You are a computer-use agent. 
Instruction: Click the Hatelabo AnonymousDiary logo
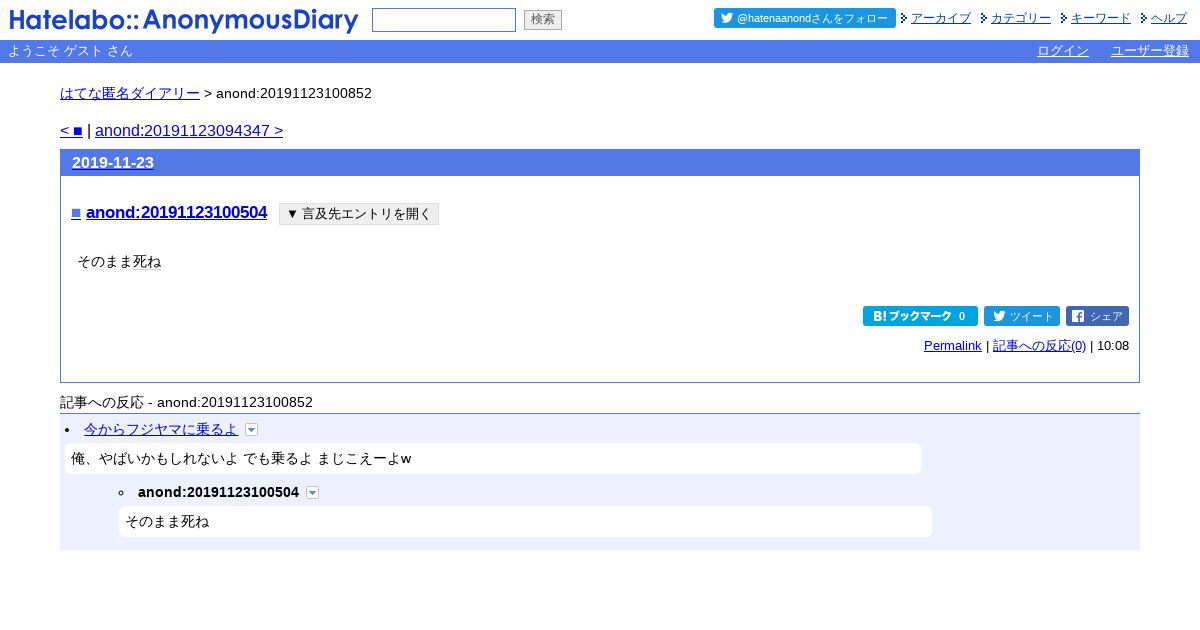coord(184,20)
